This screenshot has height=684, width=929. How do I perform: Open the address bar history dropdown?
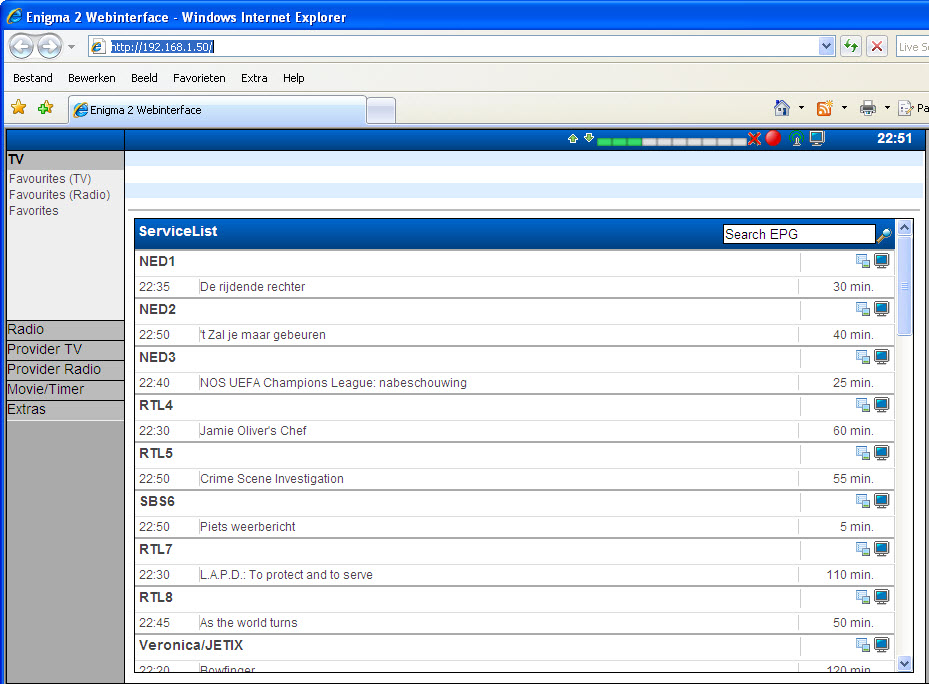tap(826, 46)
